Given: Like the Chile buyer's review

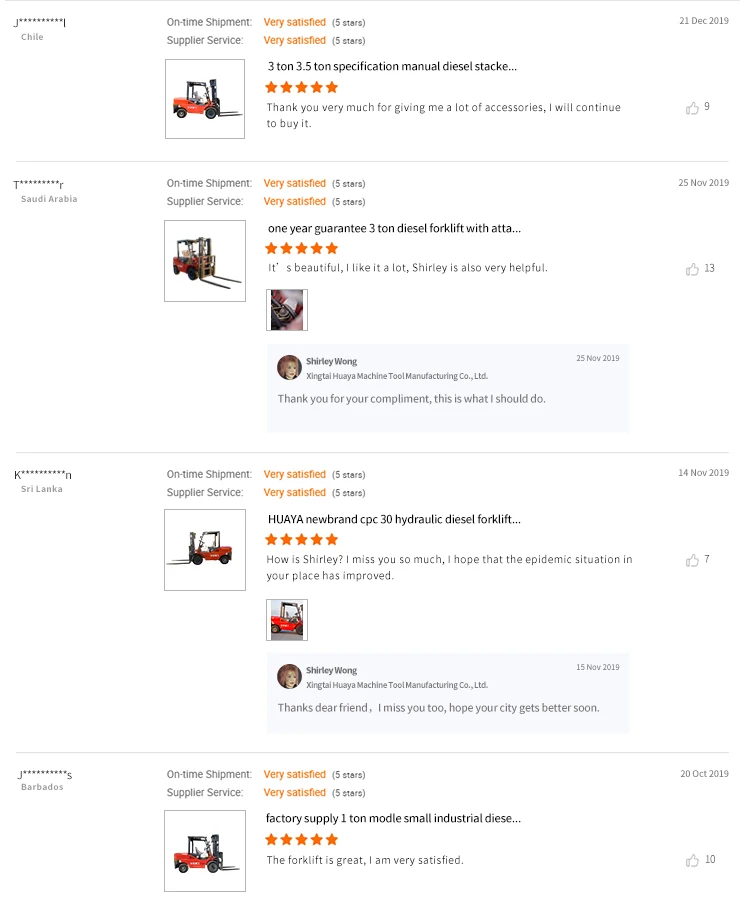Looking at the screenshot, I should point(692,108).
